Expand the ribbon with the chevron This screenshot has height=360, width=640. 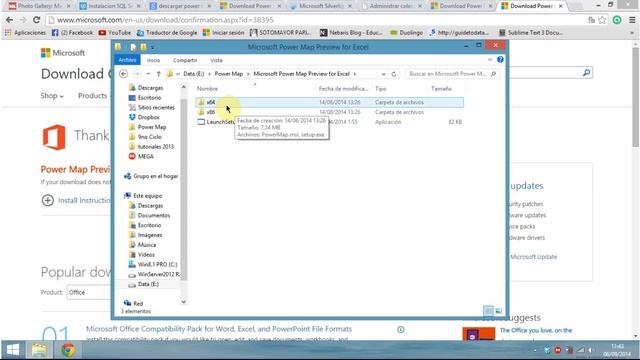(x=490, y=60)
